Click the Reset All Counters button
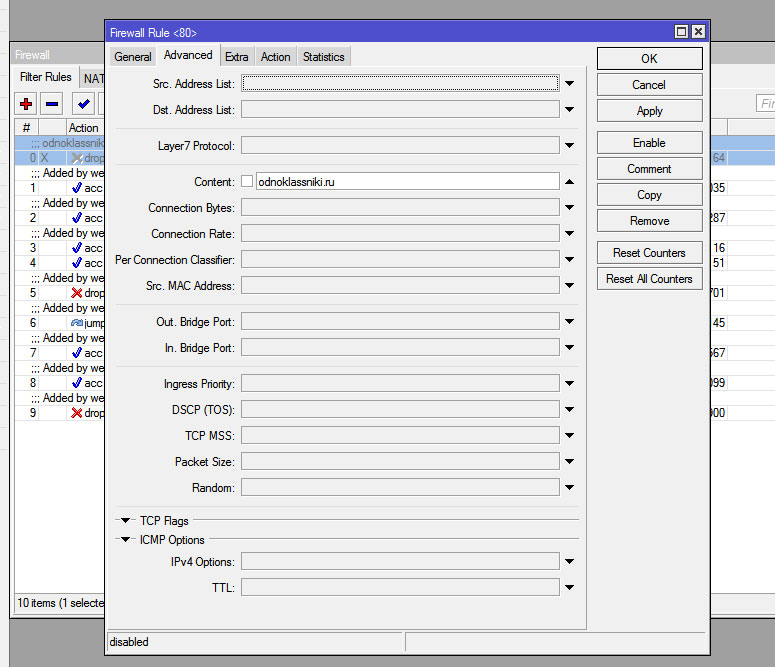This screenshot has width=775, height=667. click(x=649, y=279)
